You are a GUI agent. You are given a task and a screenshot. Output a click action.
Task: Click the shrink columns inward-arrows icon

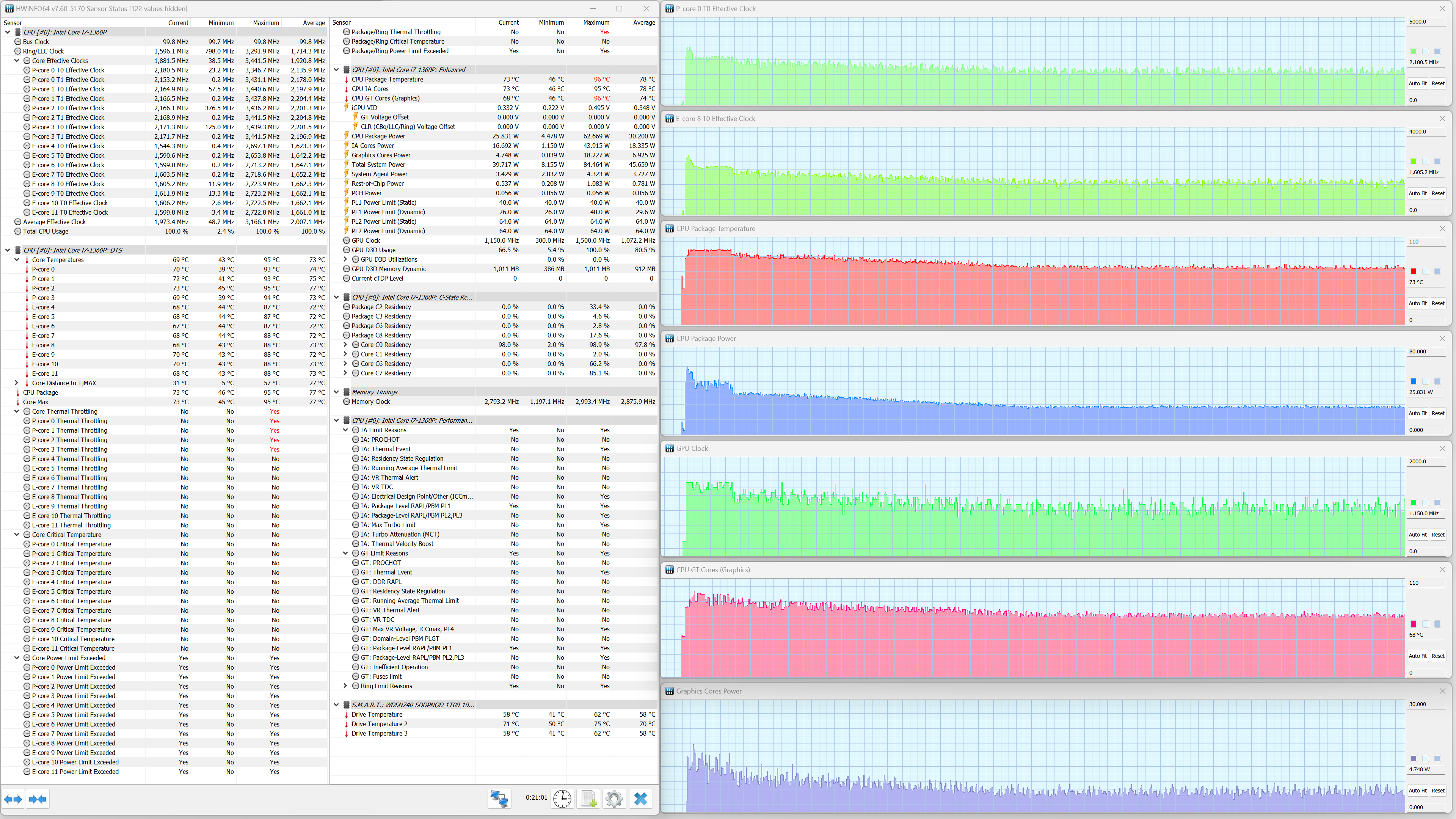tap(38, 799)
